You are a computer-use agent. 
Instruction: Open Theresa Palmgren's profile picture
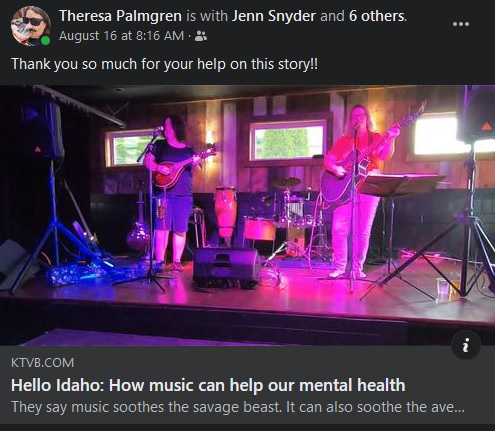click(x=31, y=26)
